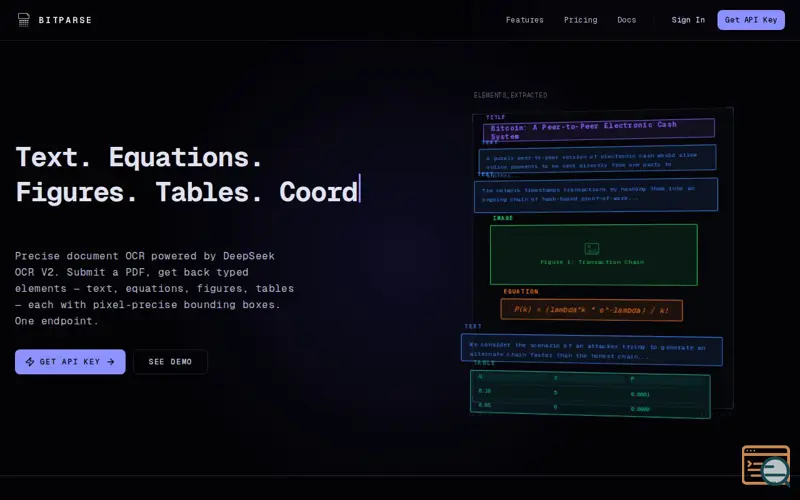This screenshot has height=500, width=800.
Task: Select the orange P(k) equation box
Action: click(x=591, y=310)
